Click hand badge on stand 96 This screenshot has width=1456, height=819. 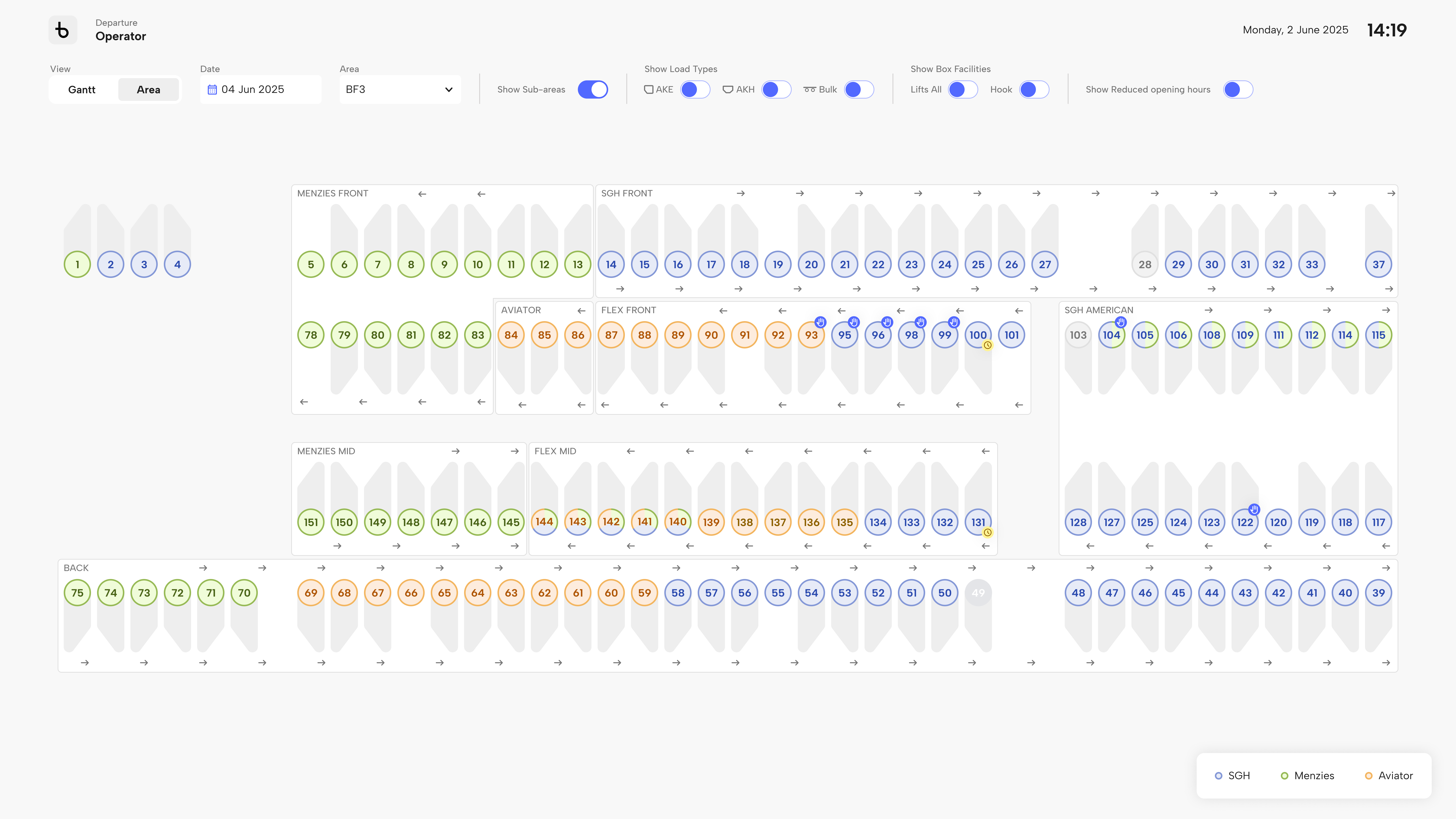click(887, 322)
